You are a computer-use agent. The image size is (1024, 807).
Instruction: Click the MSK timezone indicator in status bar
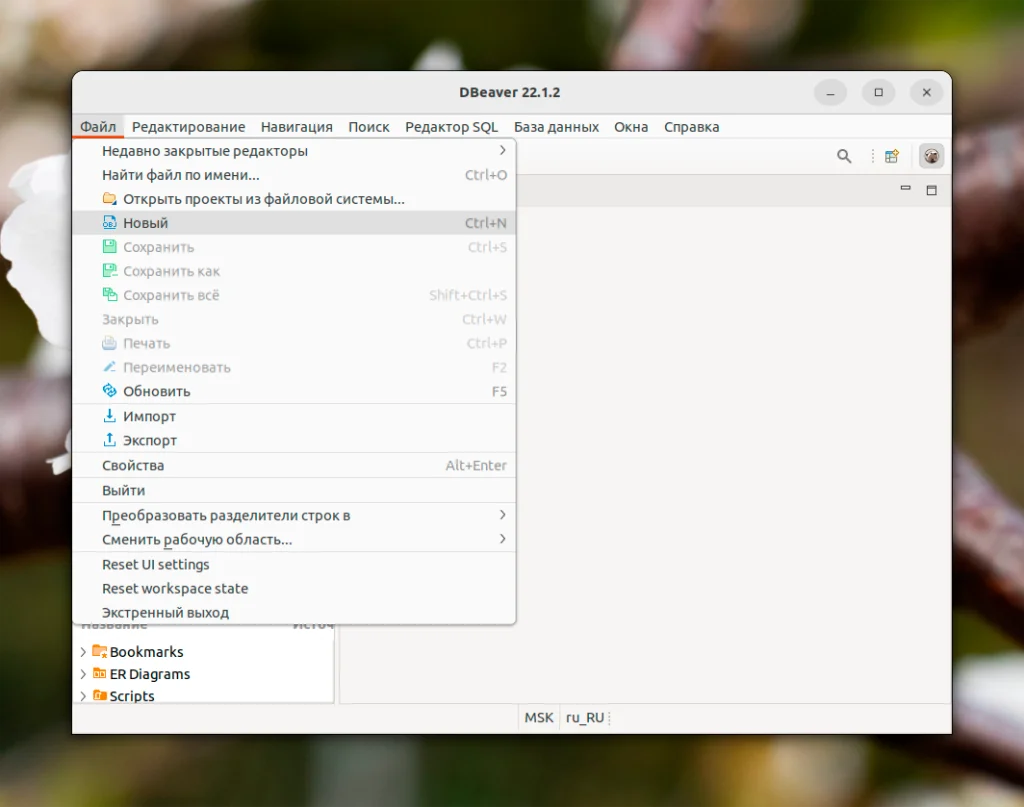pyautogui.click(x=537, y=717)
